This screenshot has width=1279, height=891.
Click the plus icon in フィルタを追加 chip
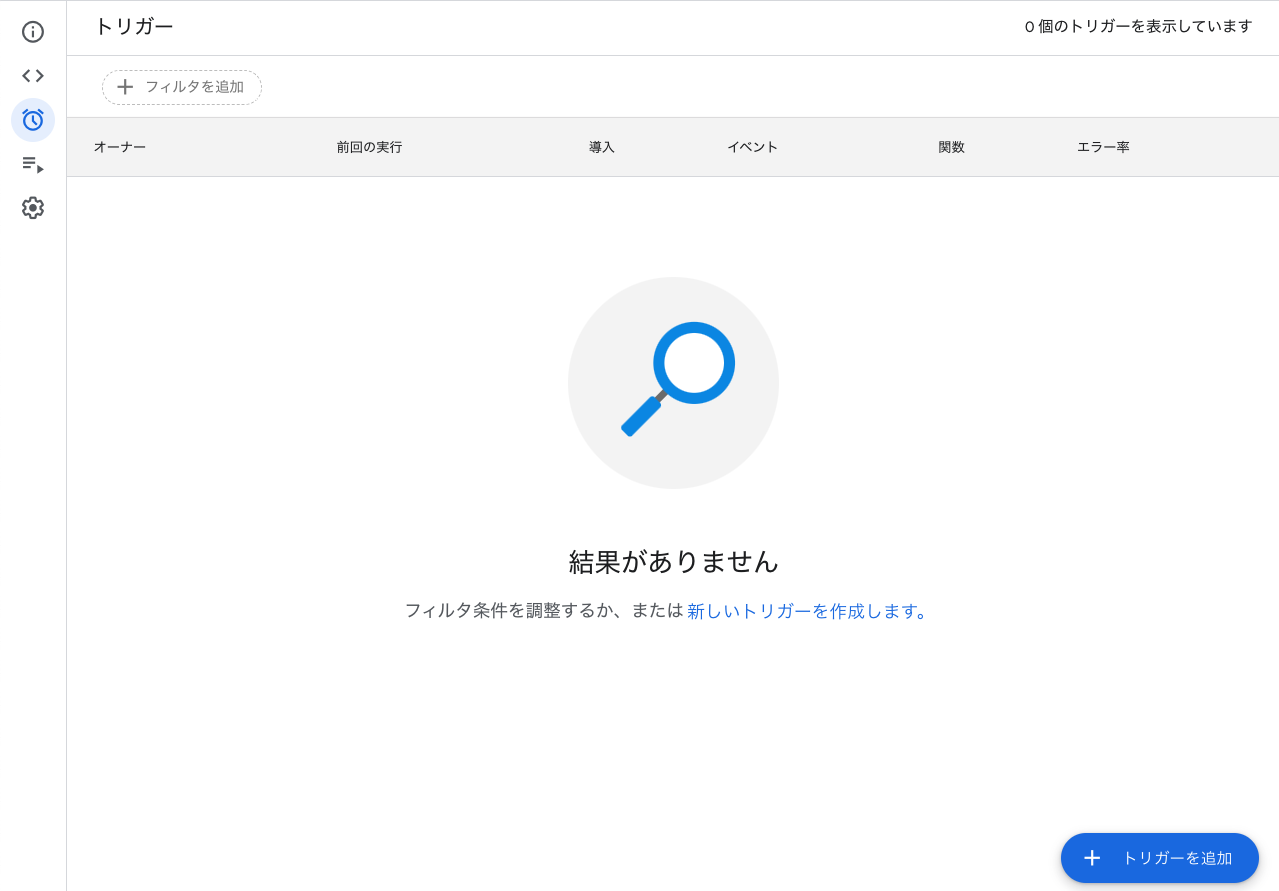coord(125,87)
